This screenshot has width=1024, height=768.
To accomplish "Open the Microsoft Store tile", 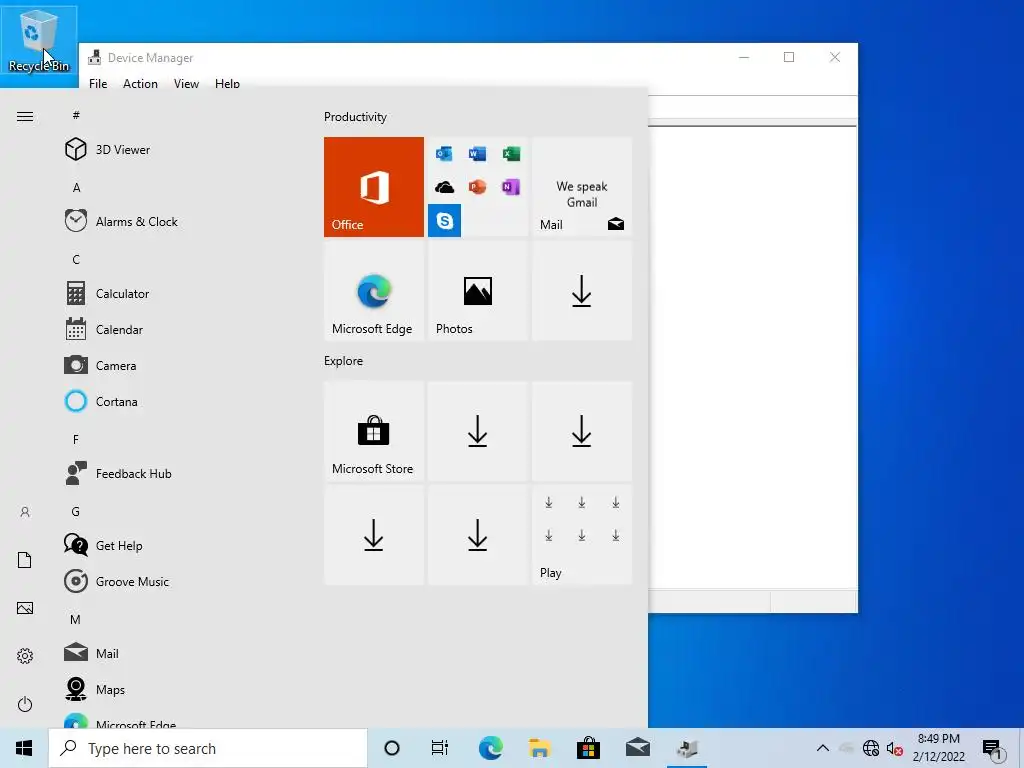I will tap(374, 431).
